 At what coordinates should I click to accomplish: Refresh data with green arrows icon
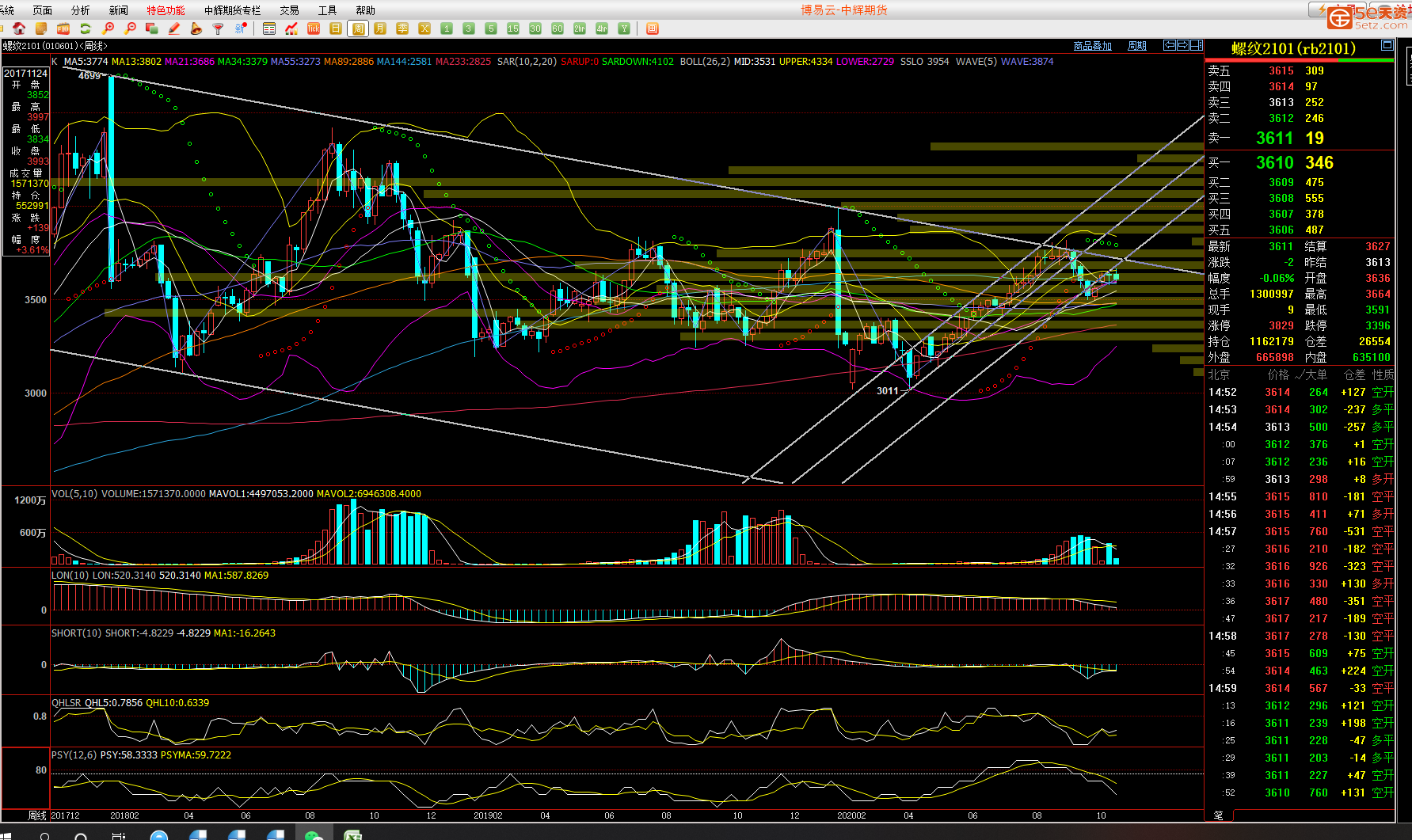[x=86, y=29]
